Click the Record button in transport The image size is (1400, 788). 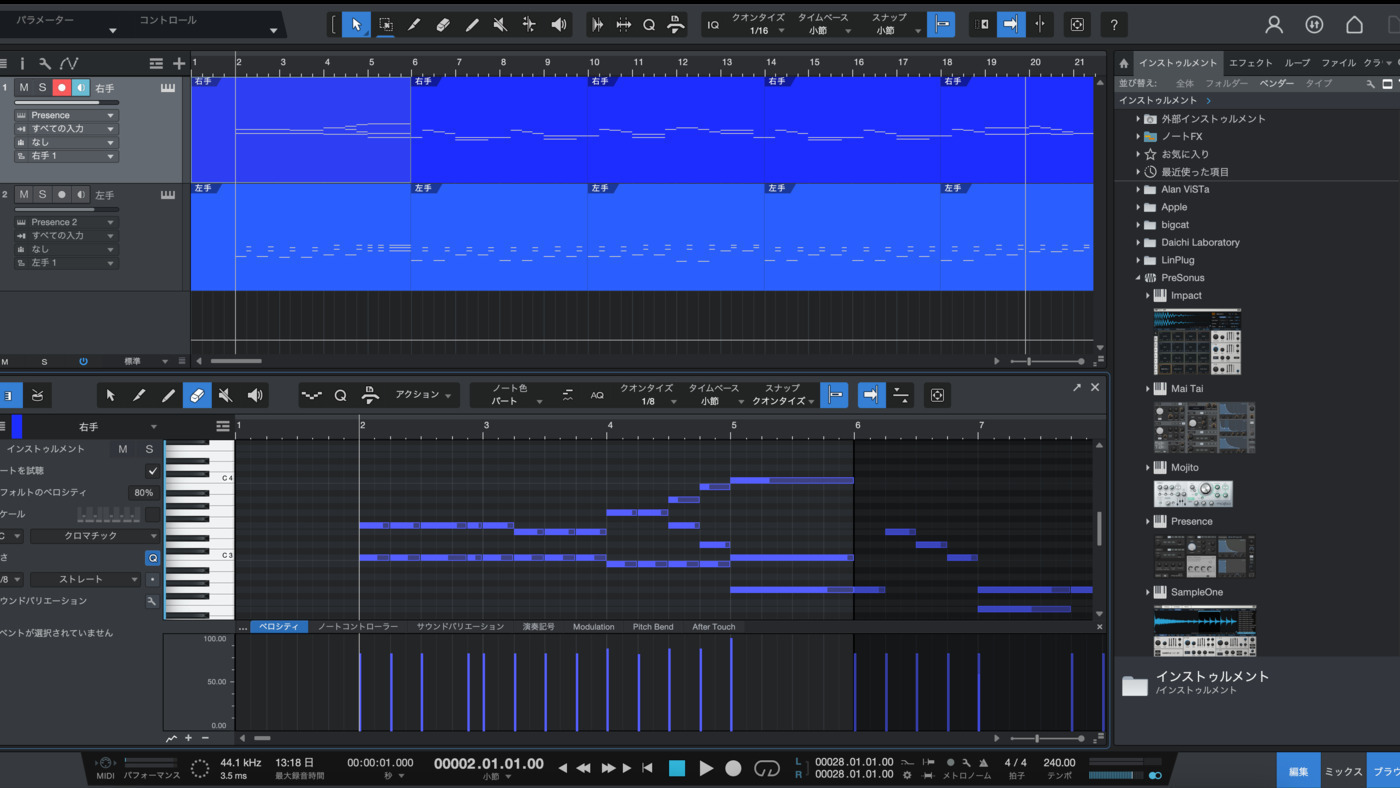733,768
